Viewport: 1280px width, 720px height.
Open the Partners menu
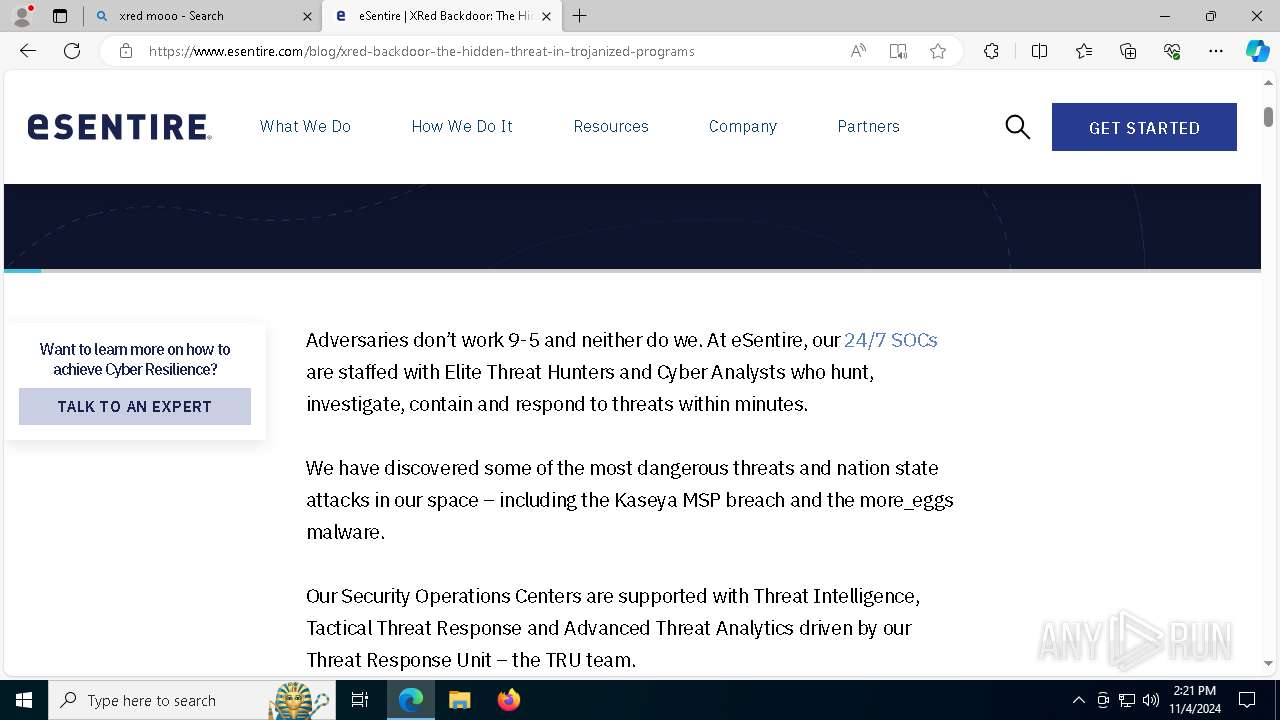click(868, 126)
